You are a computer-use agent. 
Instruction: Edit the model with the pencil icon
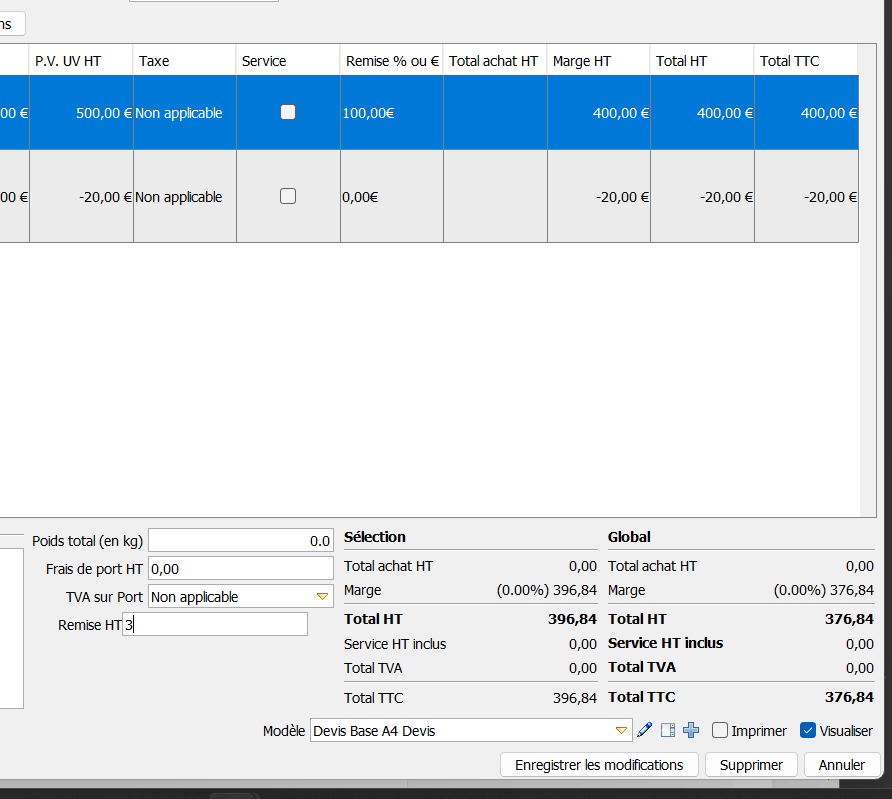pos(645,730)
